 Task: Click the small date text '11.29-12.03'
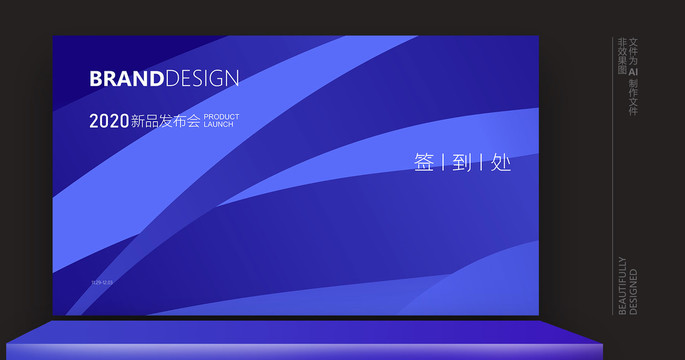click(102, 283)
